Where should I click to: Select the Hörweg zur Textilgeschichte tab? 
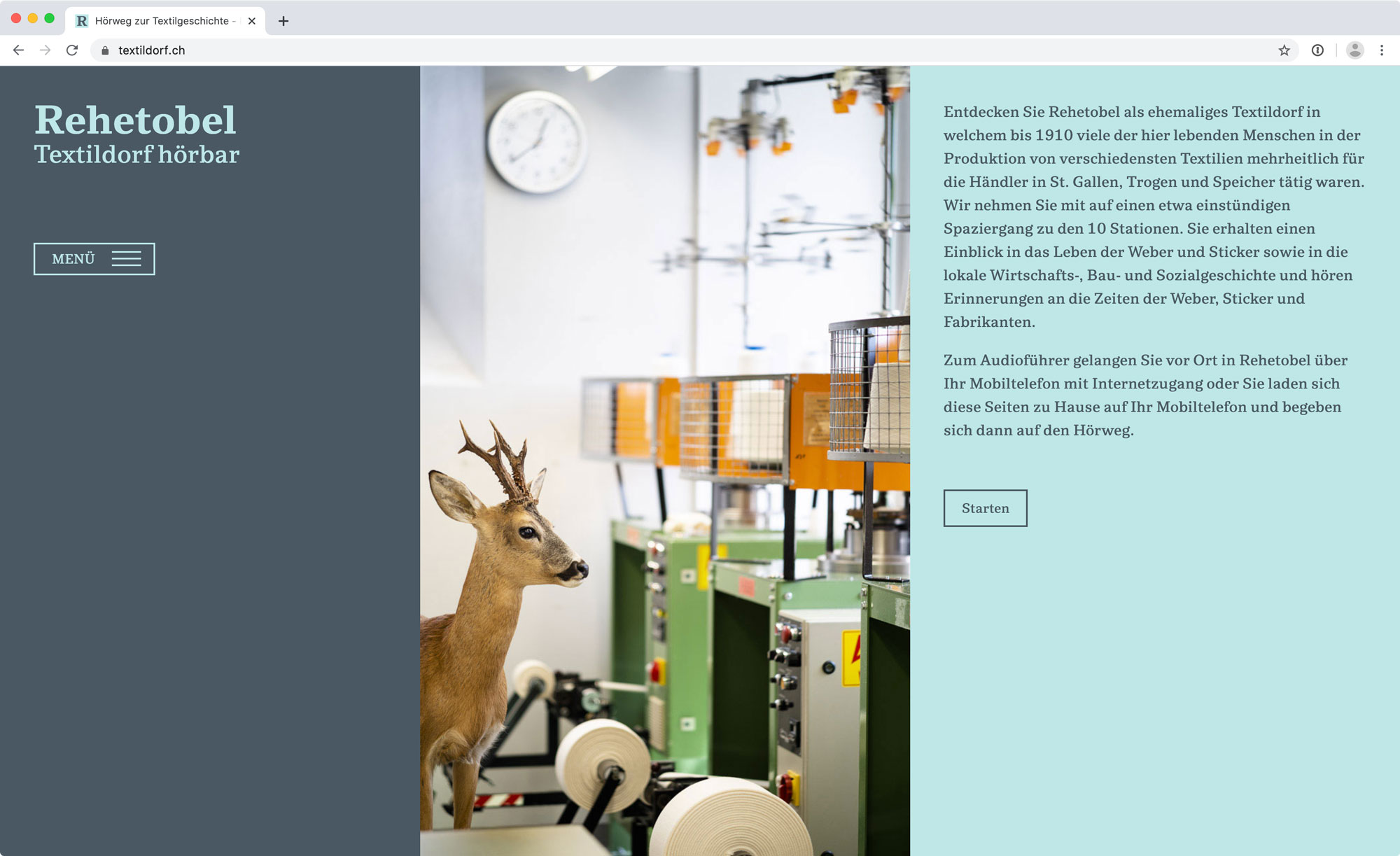162,21
